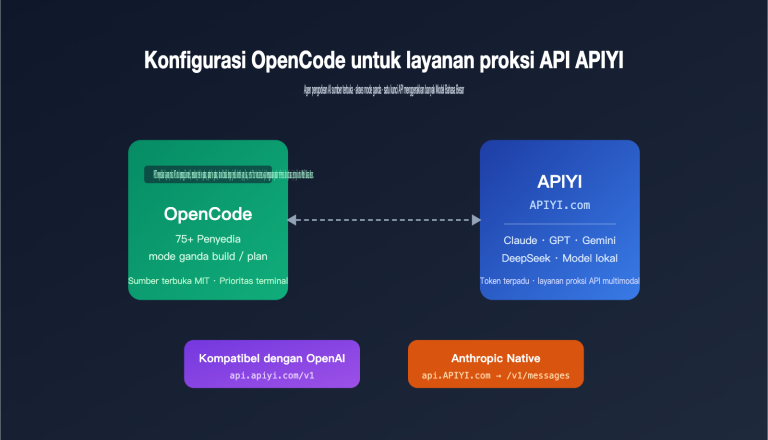The width and height of the screenshot is (768, 440).
Task: Click the "Kompatibel dengan OpenAI" purple box label
Action: (x=272, y=358)
